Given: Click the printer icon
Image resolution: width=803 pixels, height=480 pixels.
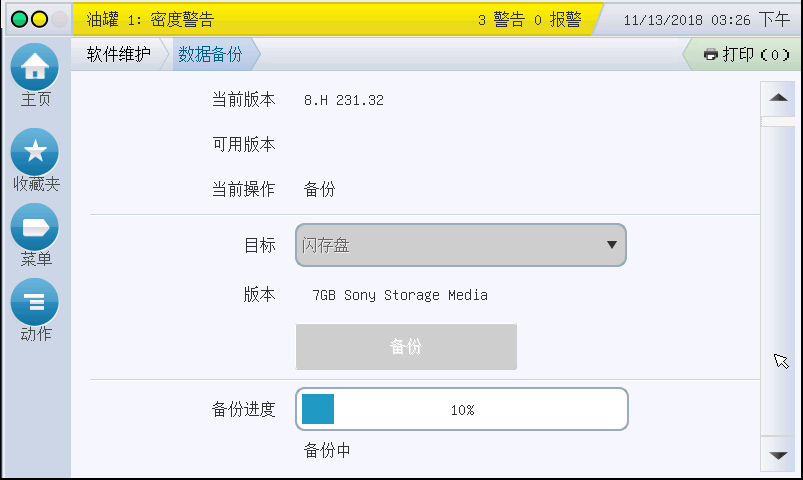Looking at the screenshot, I should (710, 54).
